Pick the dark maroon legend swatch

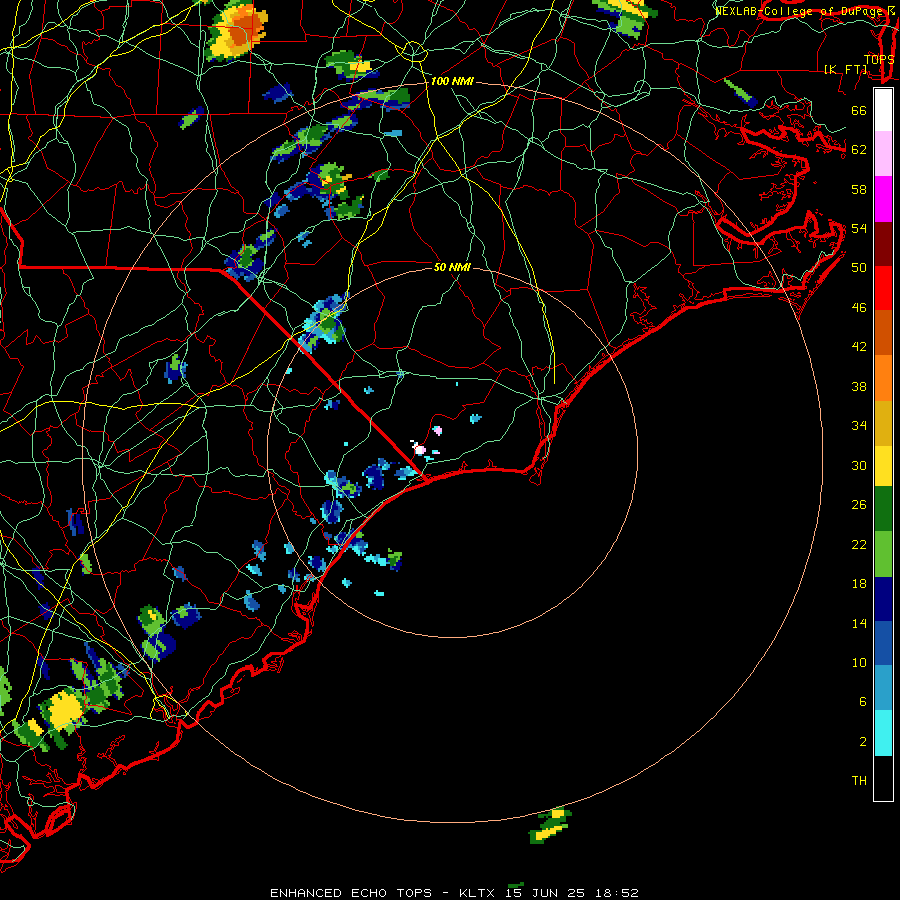coord(883,244)
